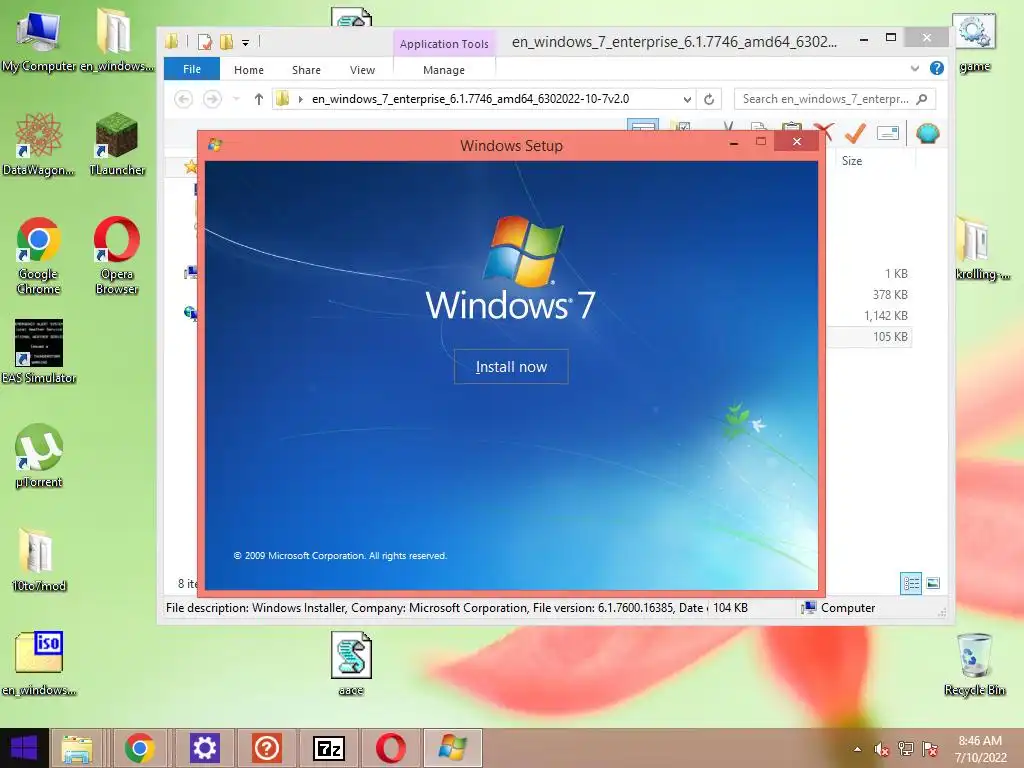1024x768 pixels.
Task: Click the Install now button
Action: click(511, 366)
